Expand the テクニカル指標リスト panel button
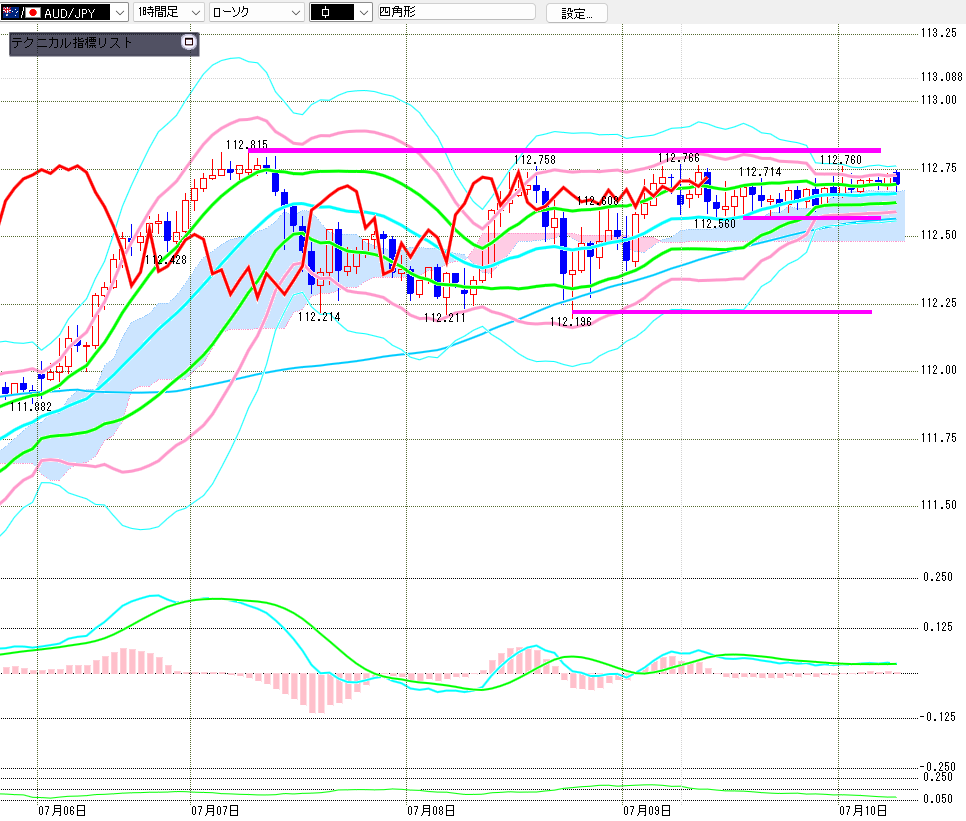The height and width of the screenshot is (821, 966). [189, 42]
